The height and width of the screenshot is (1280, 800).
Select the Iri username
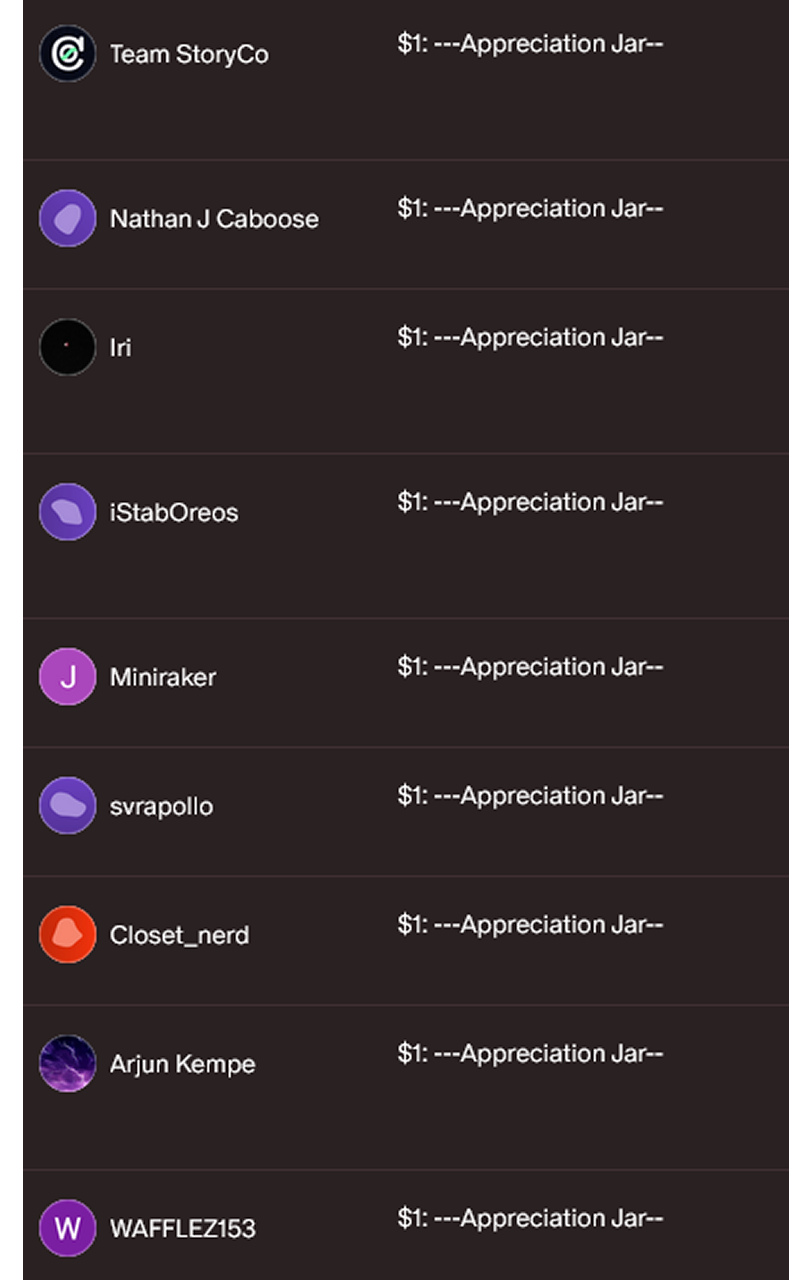(x=120, y=348)
